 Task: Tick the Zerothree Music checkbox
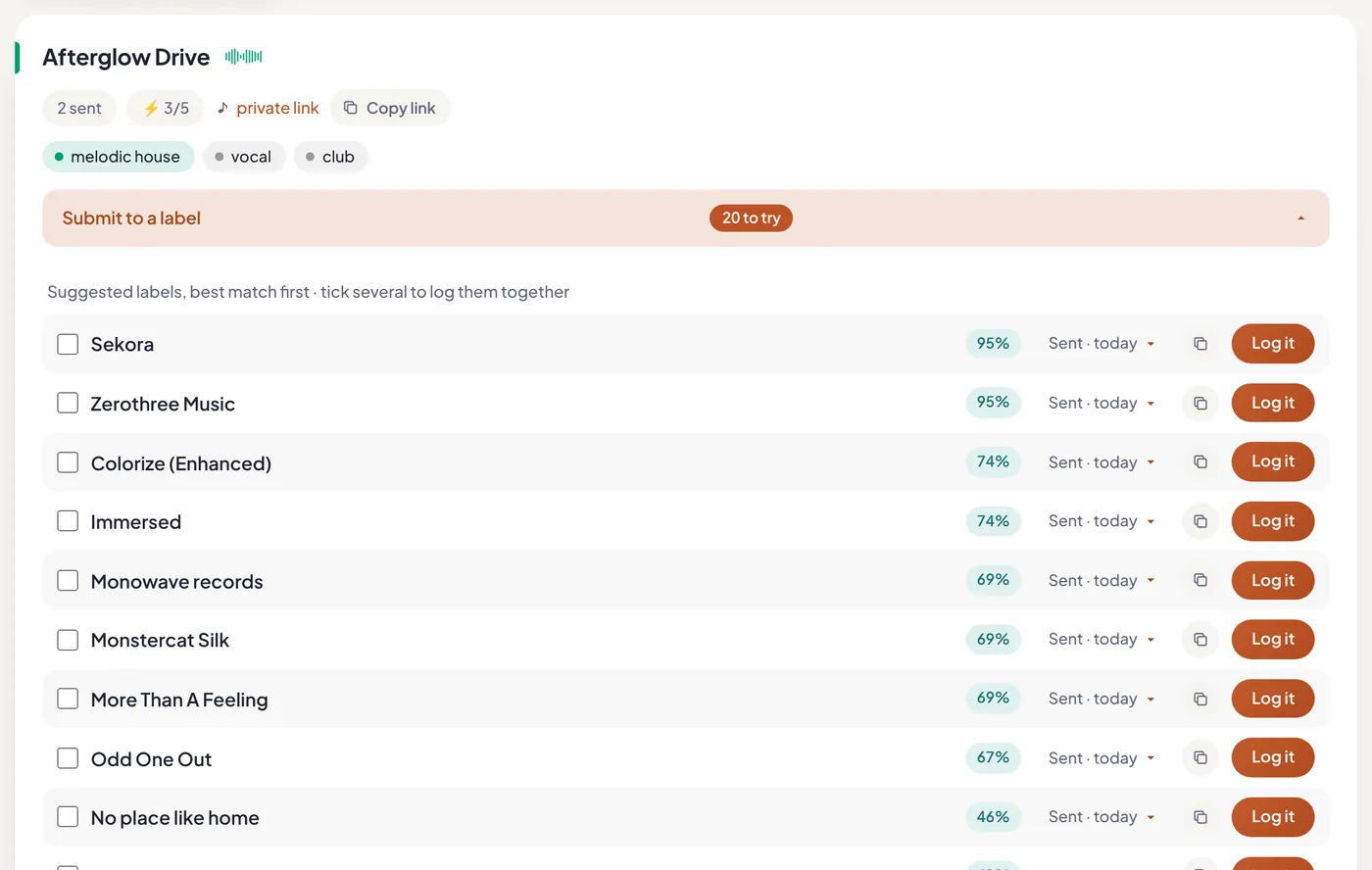click(x=68, y=403)
